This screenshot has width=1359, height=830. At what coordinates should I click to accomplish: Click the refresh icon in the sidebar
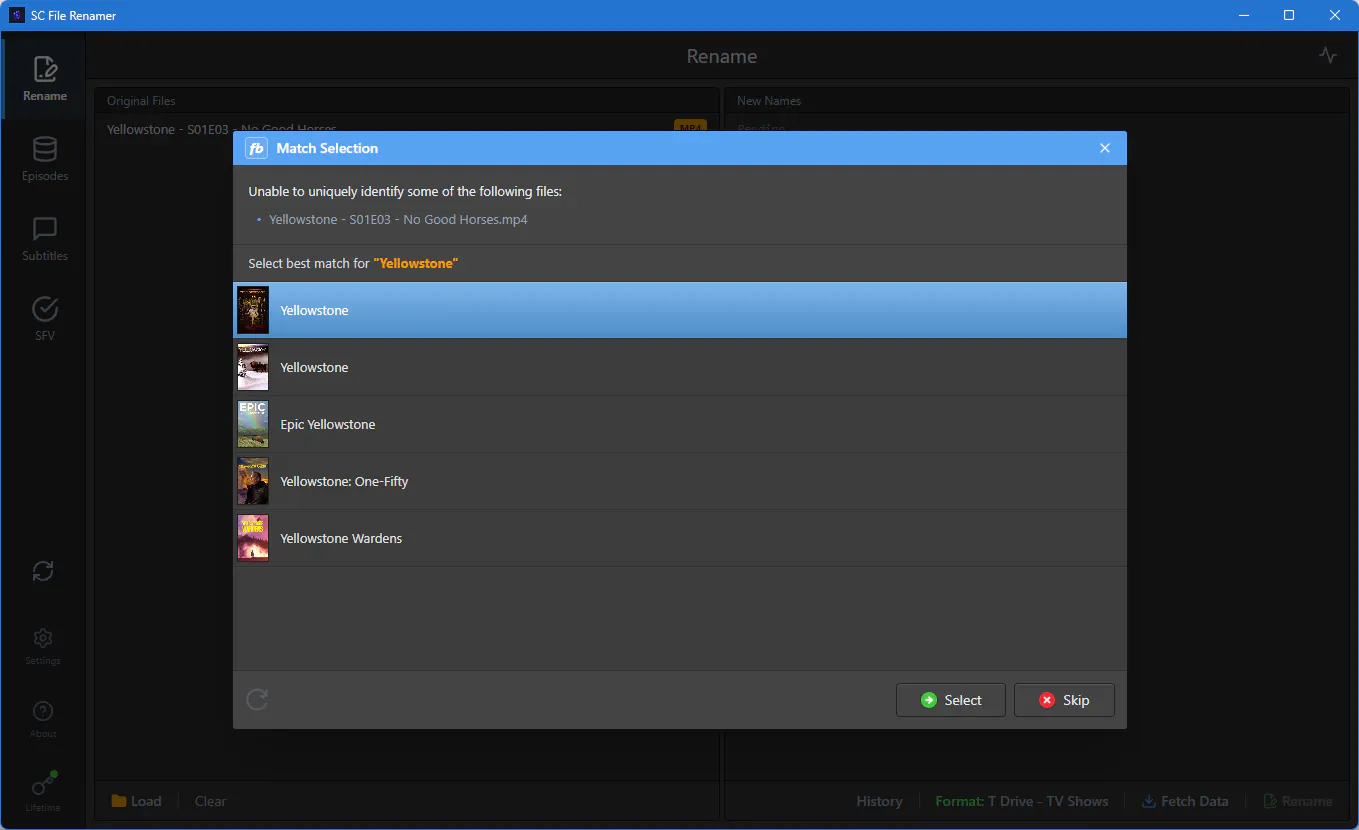43,571
